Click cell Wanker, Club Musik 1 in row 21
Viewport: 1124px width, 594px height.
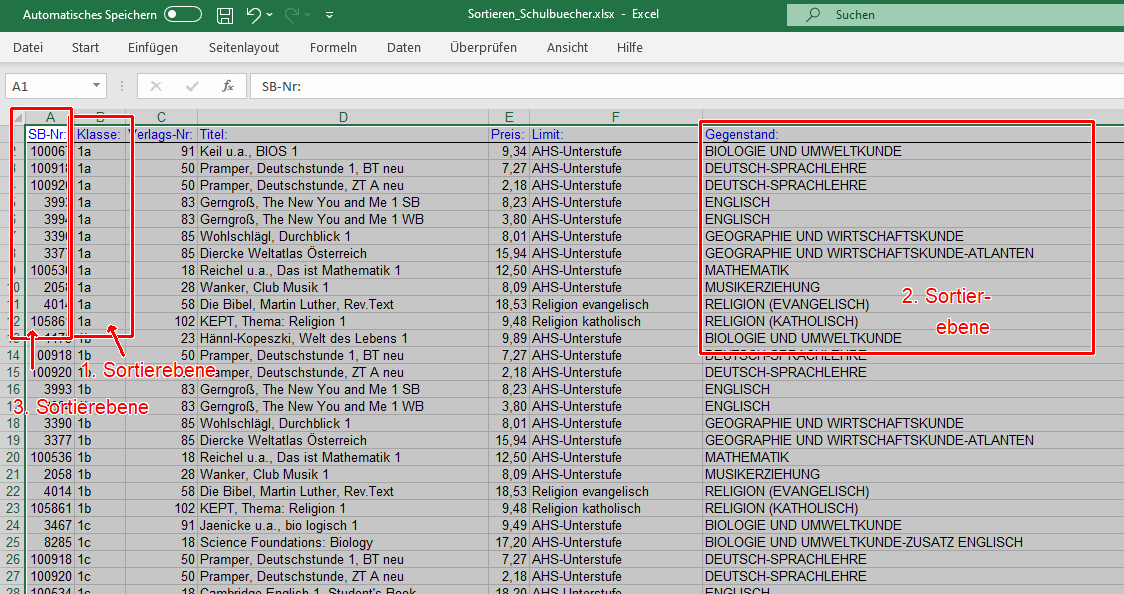coord(343,474)
